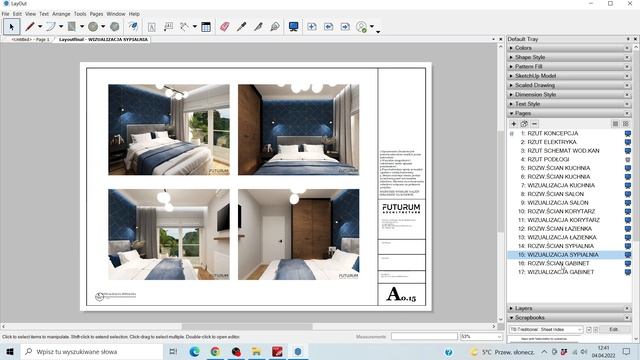Image resolution: width=640 pixels, height=360 pixels.
Task: Click the Add Page toolbar icon
Action: point(312,27)
